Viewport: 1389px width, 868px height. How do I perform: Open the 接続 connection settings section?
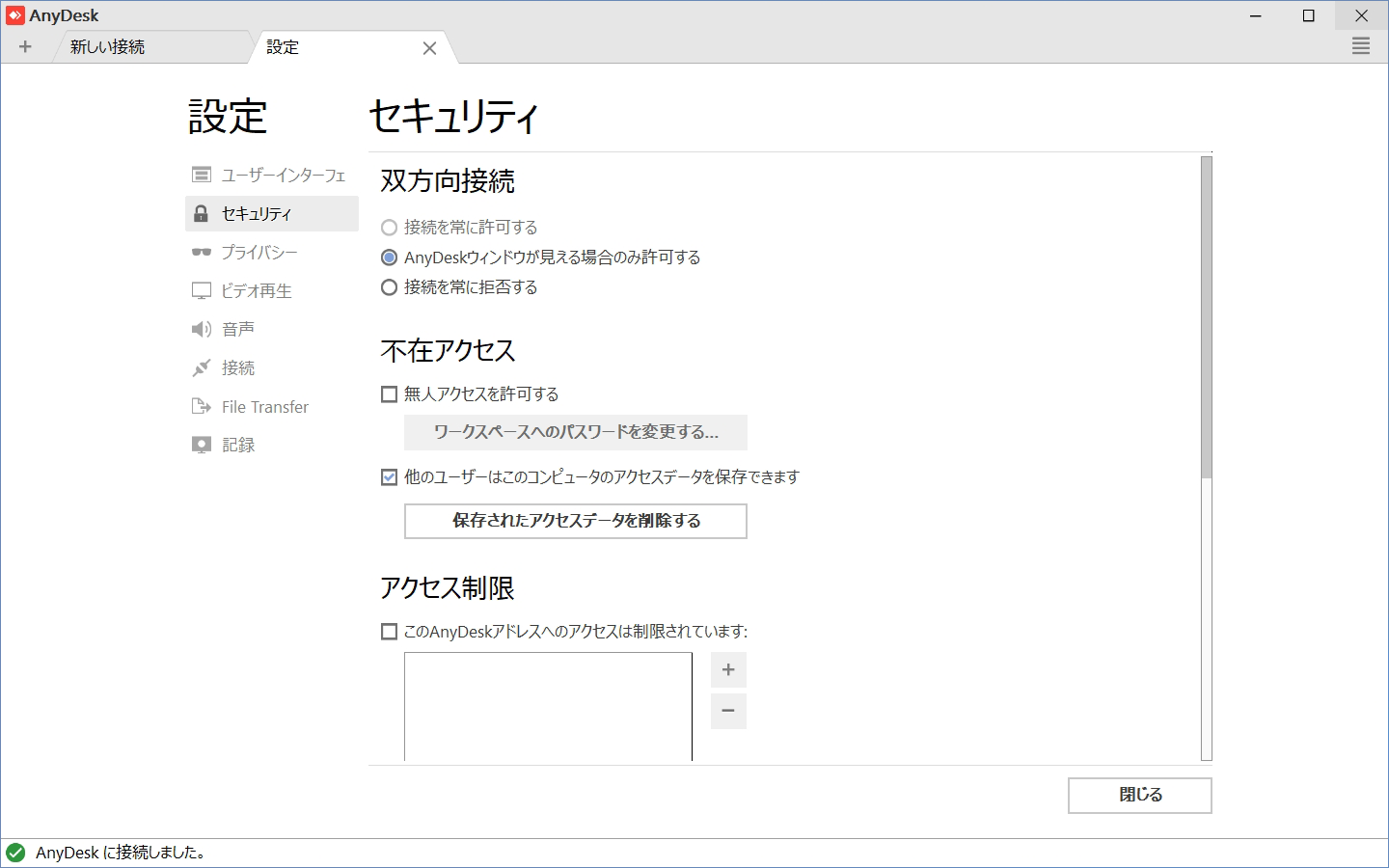tap(237, 367)
